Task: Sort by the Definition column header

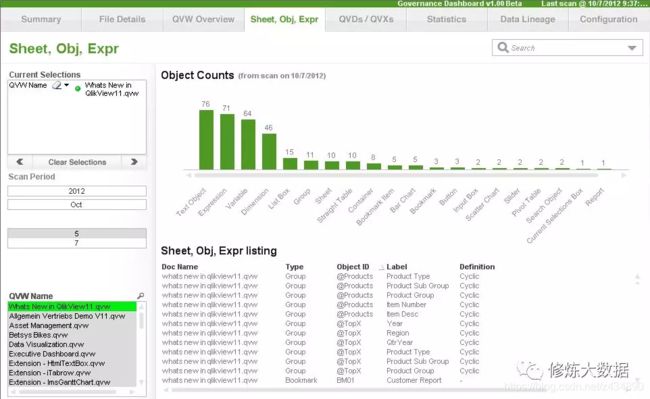Action: coord(477,267)
